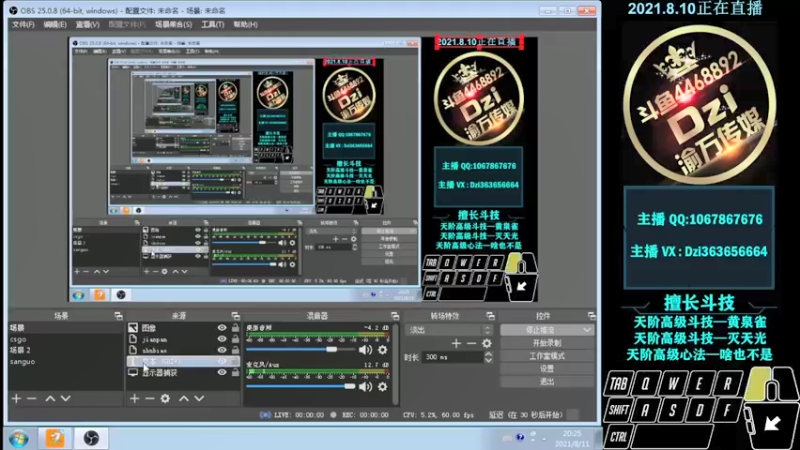The image size is (800, 450).
Task: Open OBS 设置 from the controls panel
Action: pyautogui.click(x=547, y=368)
